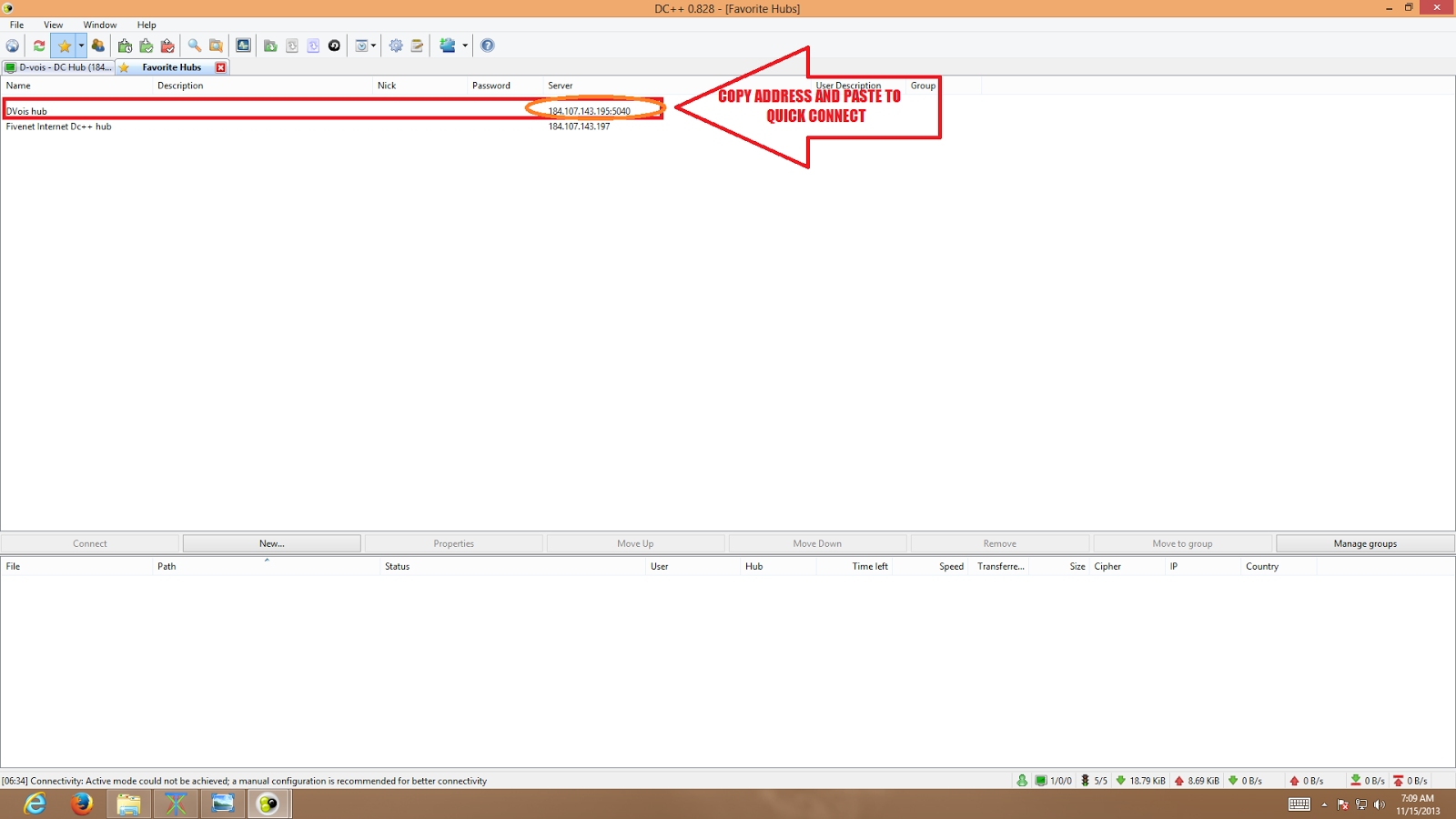The height and width of the screenshot is (819, 1456).
Task: Open Finished Uploads from the toolbar
Action: [x=167, y=45]
